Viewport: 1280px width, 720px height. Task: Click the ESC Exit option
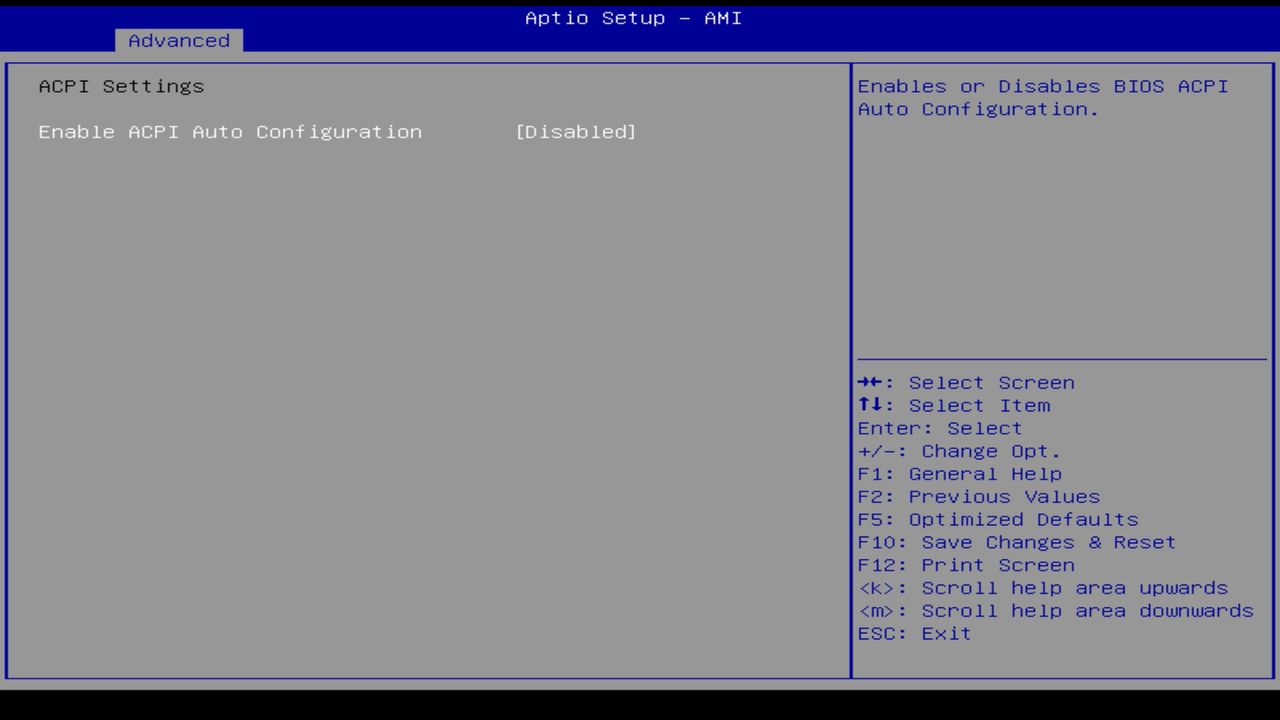coord(913,633)
